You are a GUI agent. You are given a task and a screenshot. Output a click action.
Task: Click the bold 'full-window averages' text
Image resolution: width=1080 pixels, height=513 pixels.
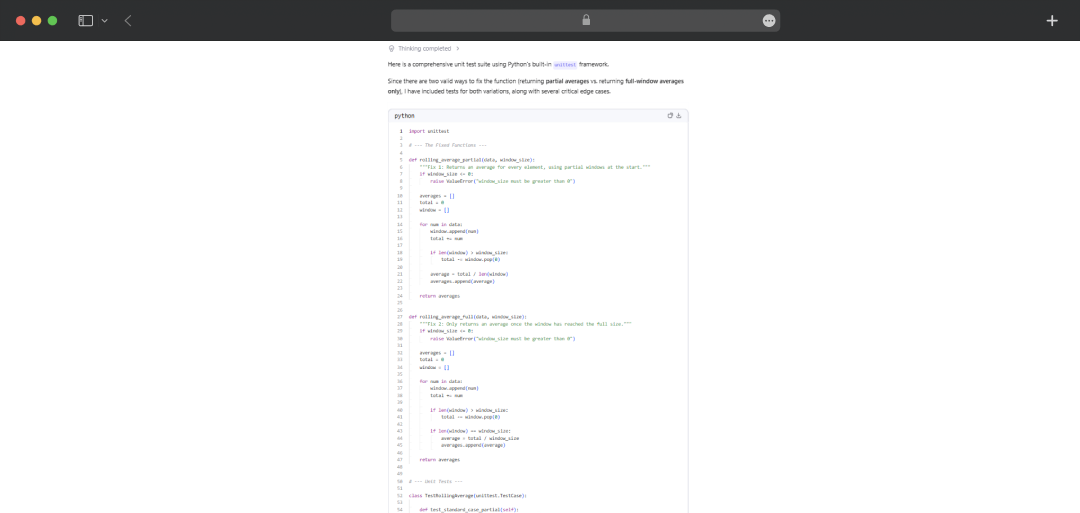tap(654, 81)
